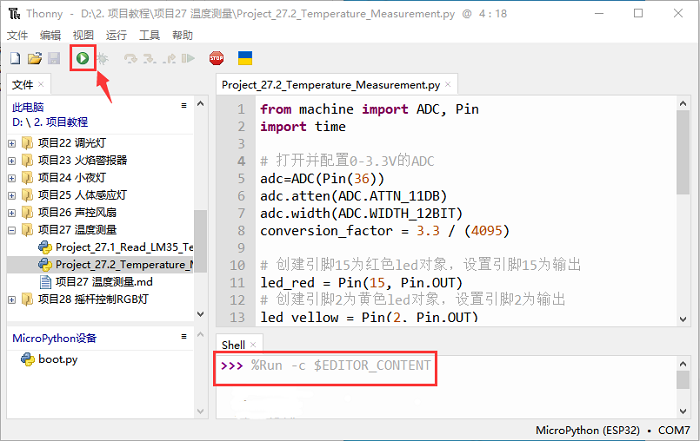The height and width of the screenshot is (441, 700).
Task: Expand the 项目22 调光灯 folder
Action: (12, 143)
